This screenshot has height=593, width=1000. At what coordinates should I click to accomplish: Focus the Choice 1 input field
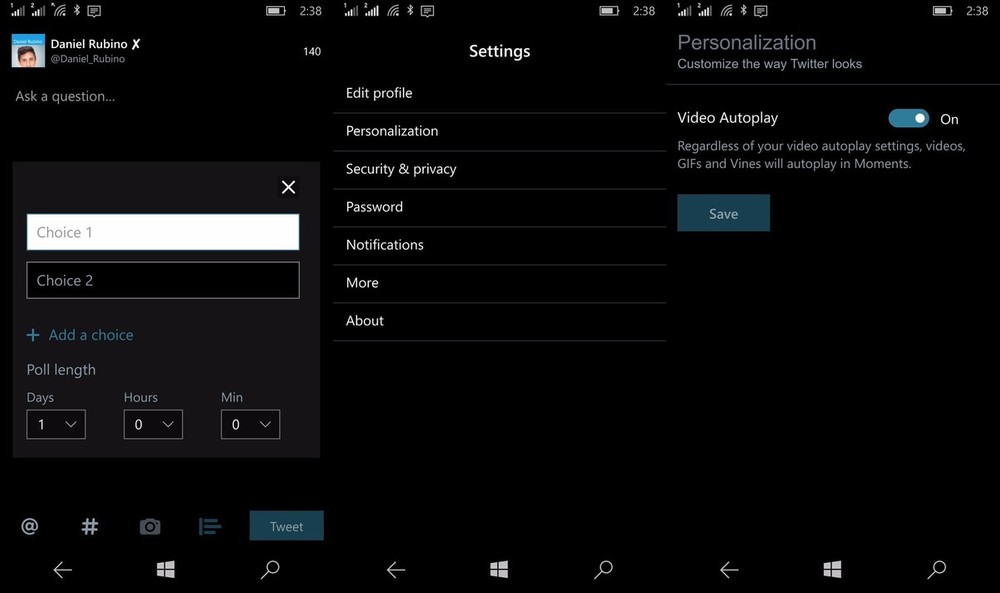163,232
